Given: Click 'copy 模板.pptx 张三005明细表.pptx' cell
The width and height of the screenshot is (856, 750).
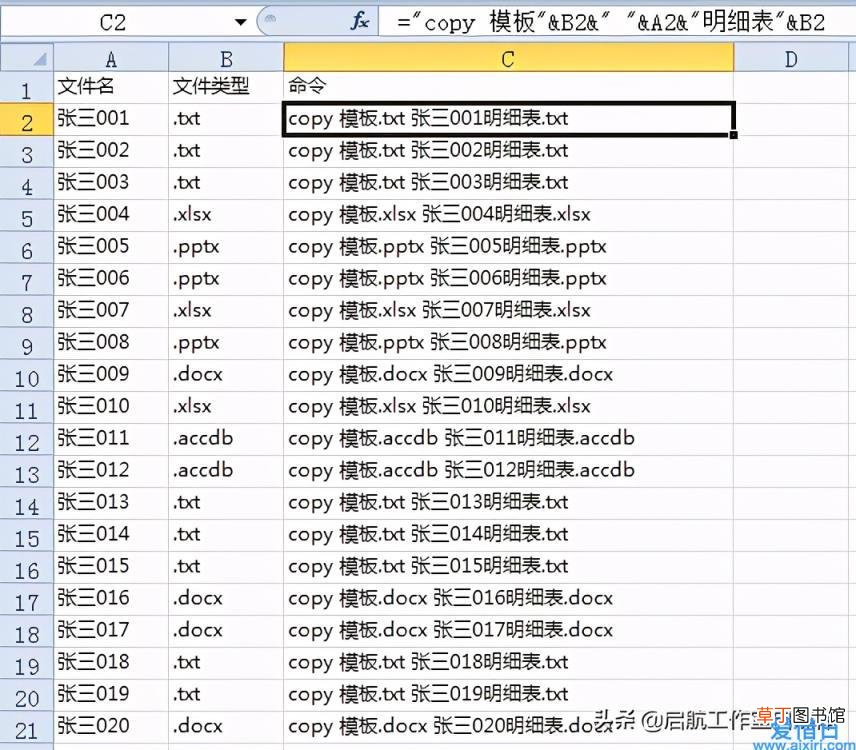Looking at the screenshot, I should pos(508,247).
